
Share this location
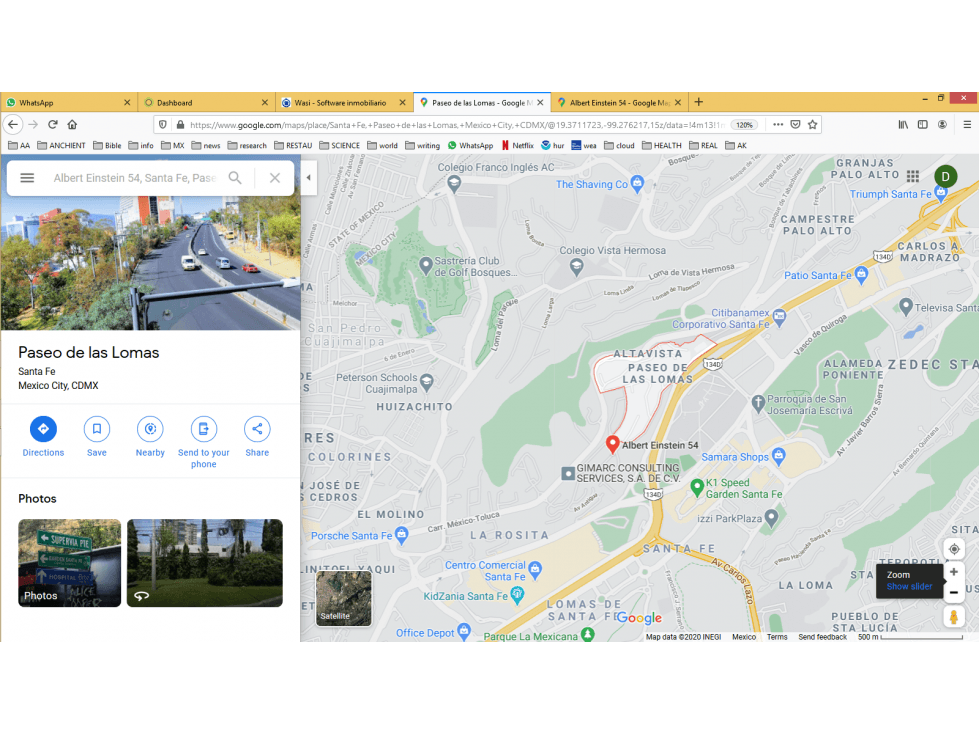(257, 429)
